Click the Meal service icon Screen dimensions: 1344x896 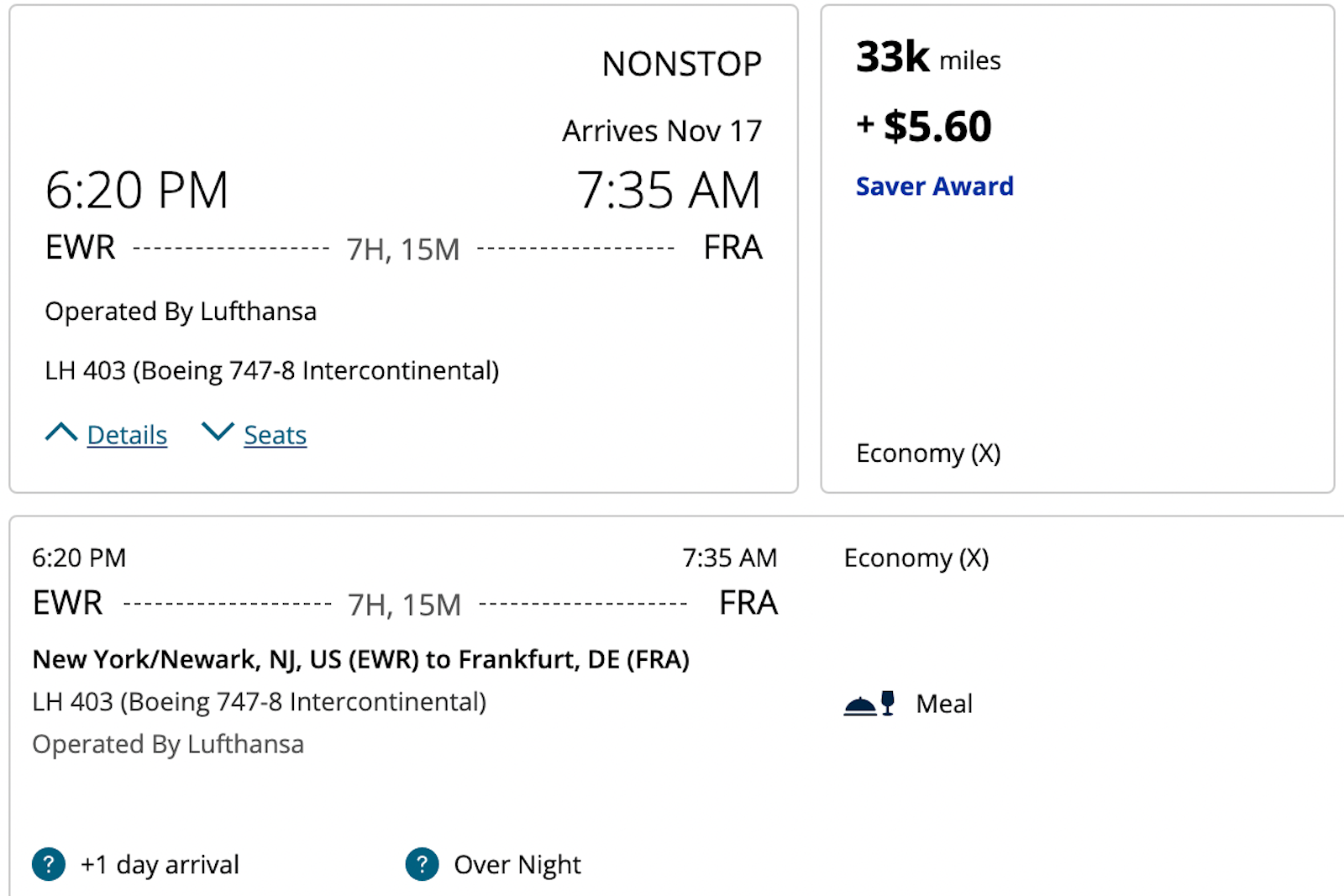pyautogui.click(x=869, y=704)
